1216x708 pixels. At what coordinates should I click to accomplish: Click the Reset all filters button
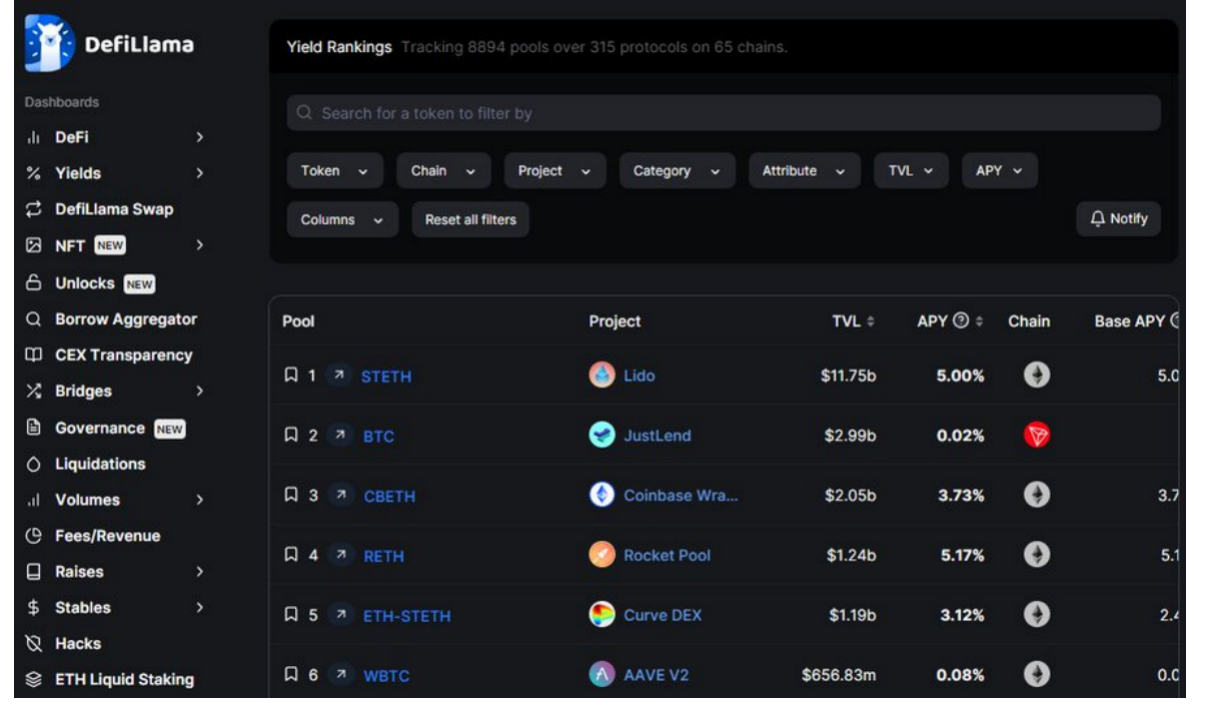point(470,220)
